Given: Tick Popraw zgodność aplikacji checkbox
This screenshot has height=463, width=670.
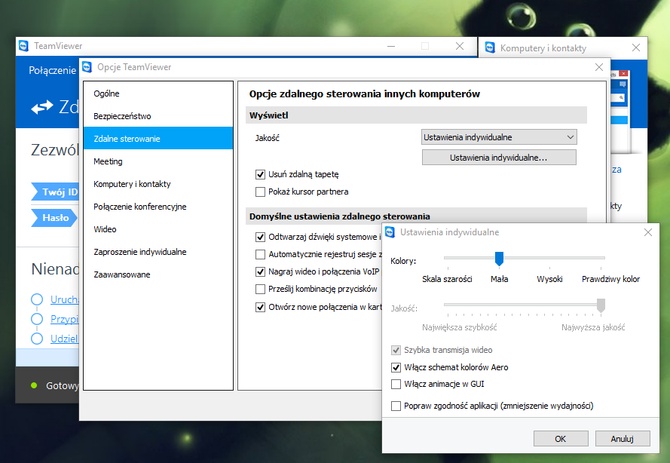Looking at the screenshot, I should 396,406.
